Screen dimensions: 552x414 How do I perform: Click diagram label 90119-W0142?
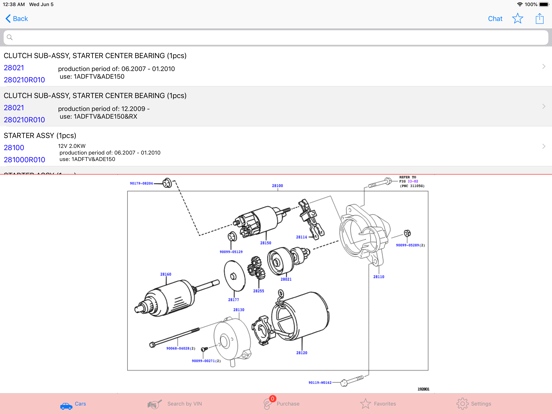[320, 382]
